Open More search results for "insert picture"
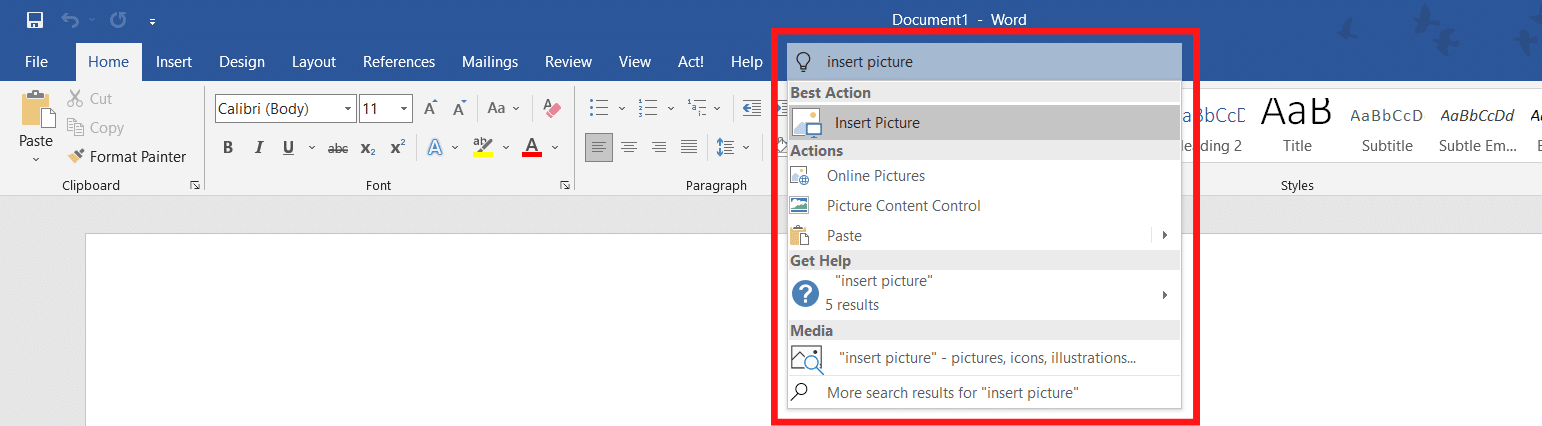This screenshot has width=1542, height=426. (984, 393)
